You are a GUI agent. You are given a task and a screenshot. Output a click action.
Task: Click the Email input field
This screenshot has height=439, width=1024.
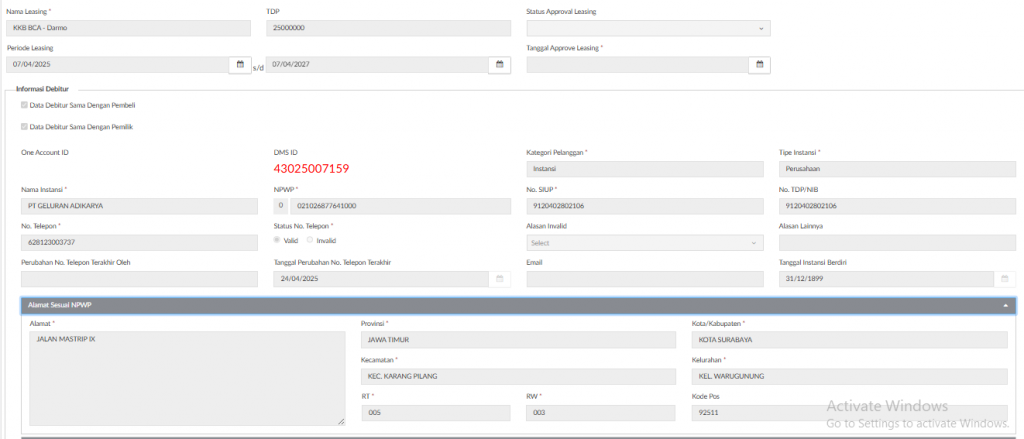click(x=645, y=279)
